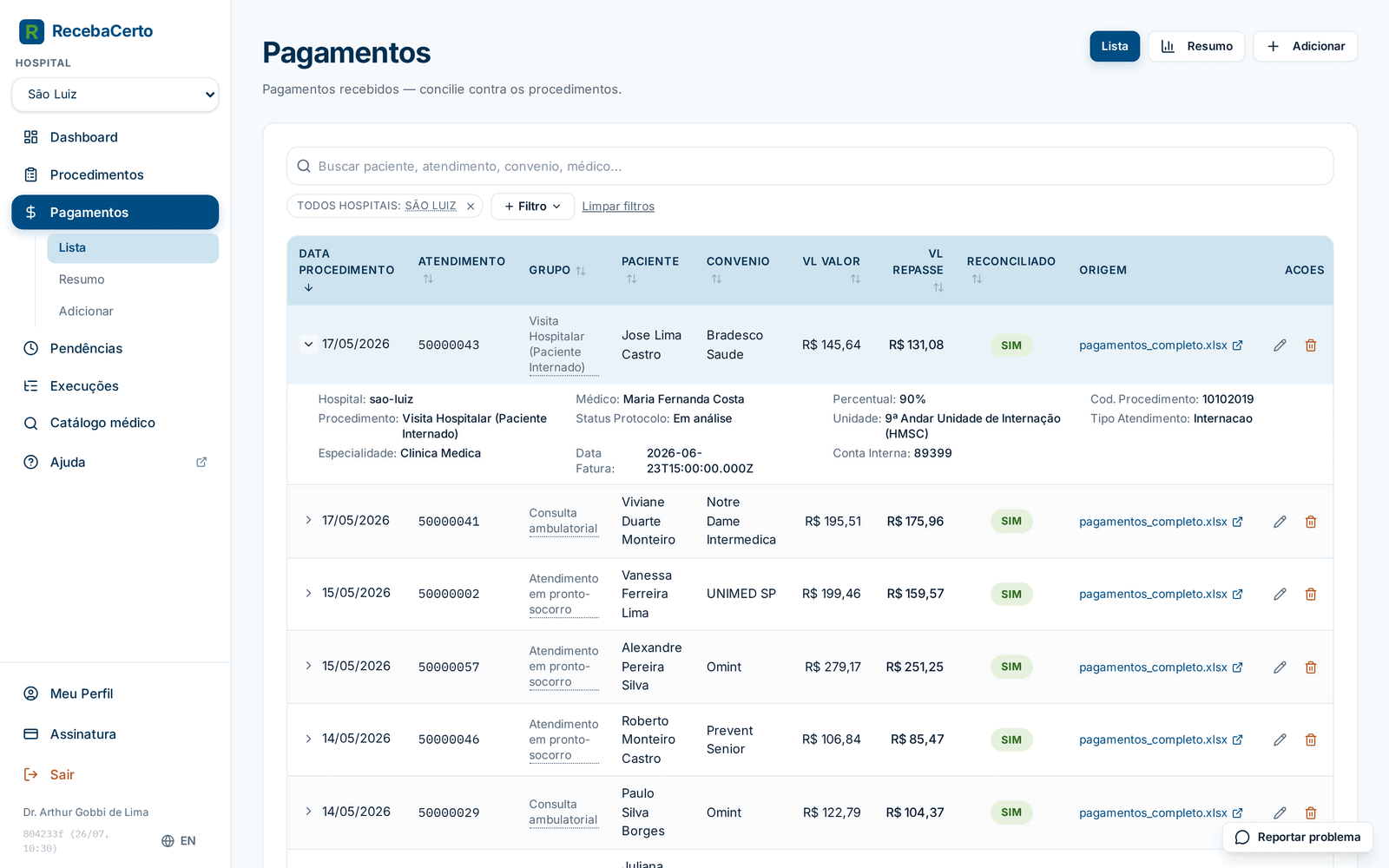This screenshot has width=1389, height=868.
Task: Edit payment of Vanessa Ferreira Lima
Action: click(1280, 595)
